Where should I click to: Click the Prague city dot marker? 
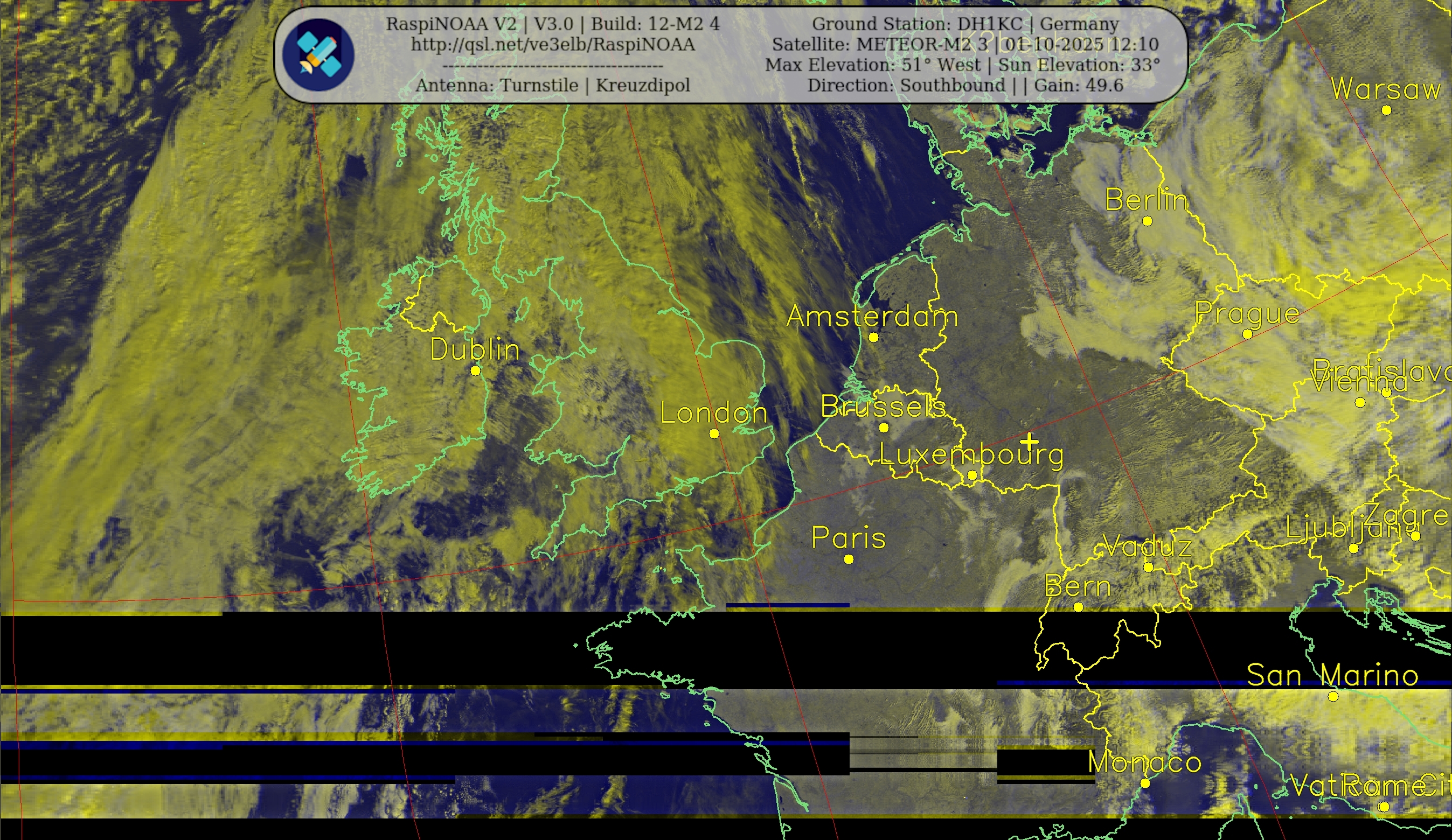pyautogui.click(x=1247, y=334)
